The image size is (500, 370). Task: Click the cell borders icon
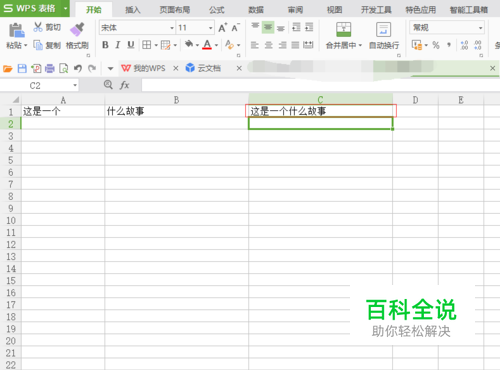(x=146, y=45)
